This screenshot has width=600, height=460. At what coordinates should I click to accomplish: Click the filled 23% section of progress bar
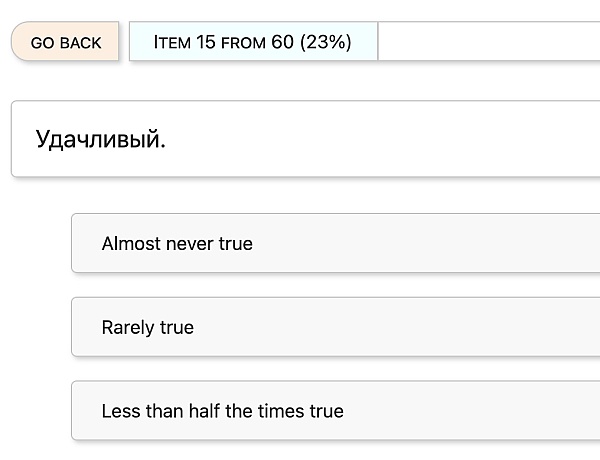click(252, 42)
